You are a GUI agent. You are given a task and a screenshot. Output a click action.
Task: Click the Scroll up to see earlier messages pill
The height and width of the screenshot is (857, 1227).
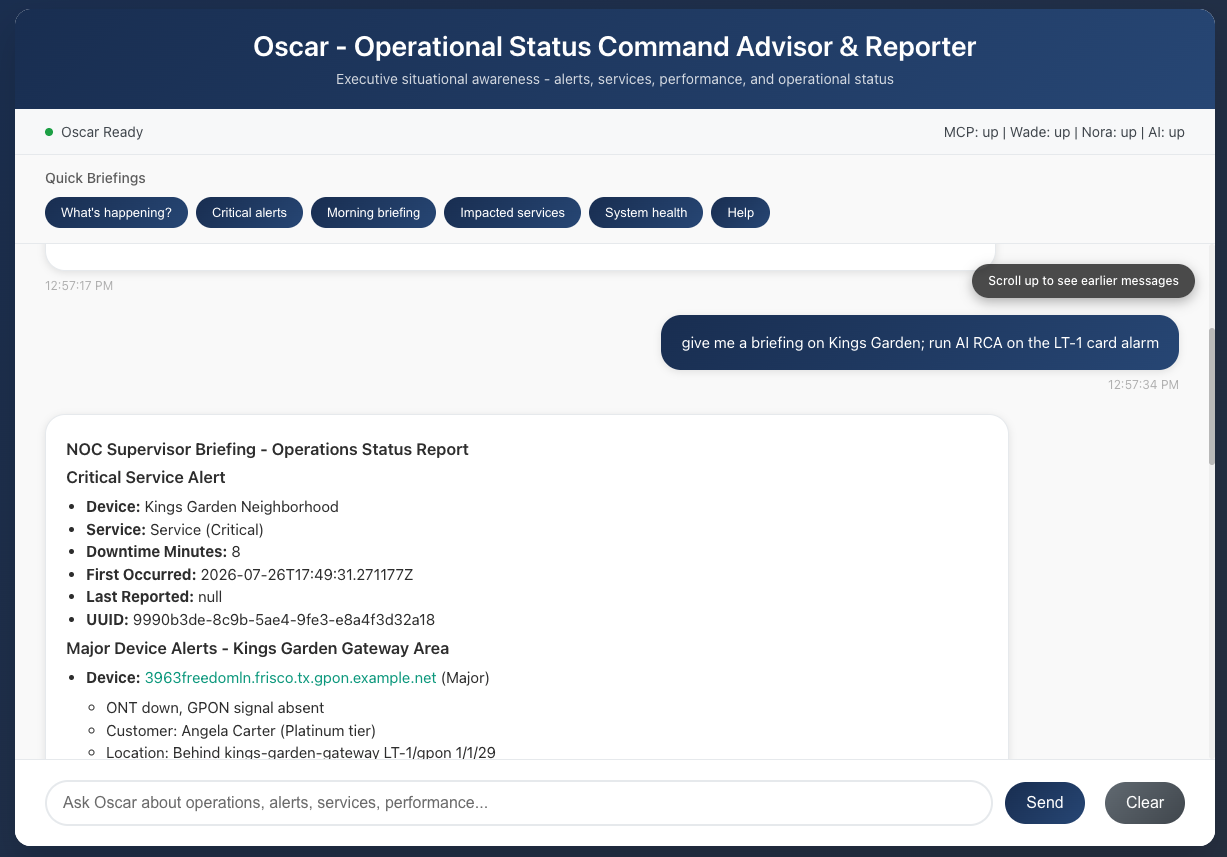[x=1083, y=281]
